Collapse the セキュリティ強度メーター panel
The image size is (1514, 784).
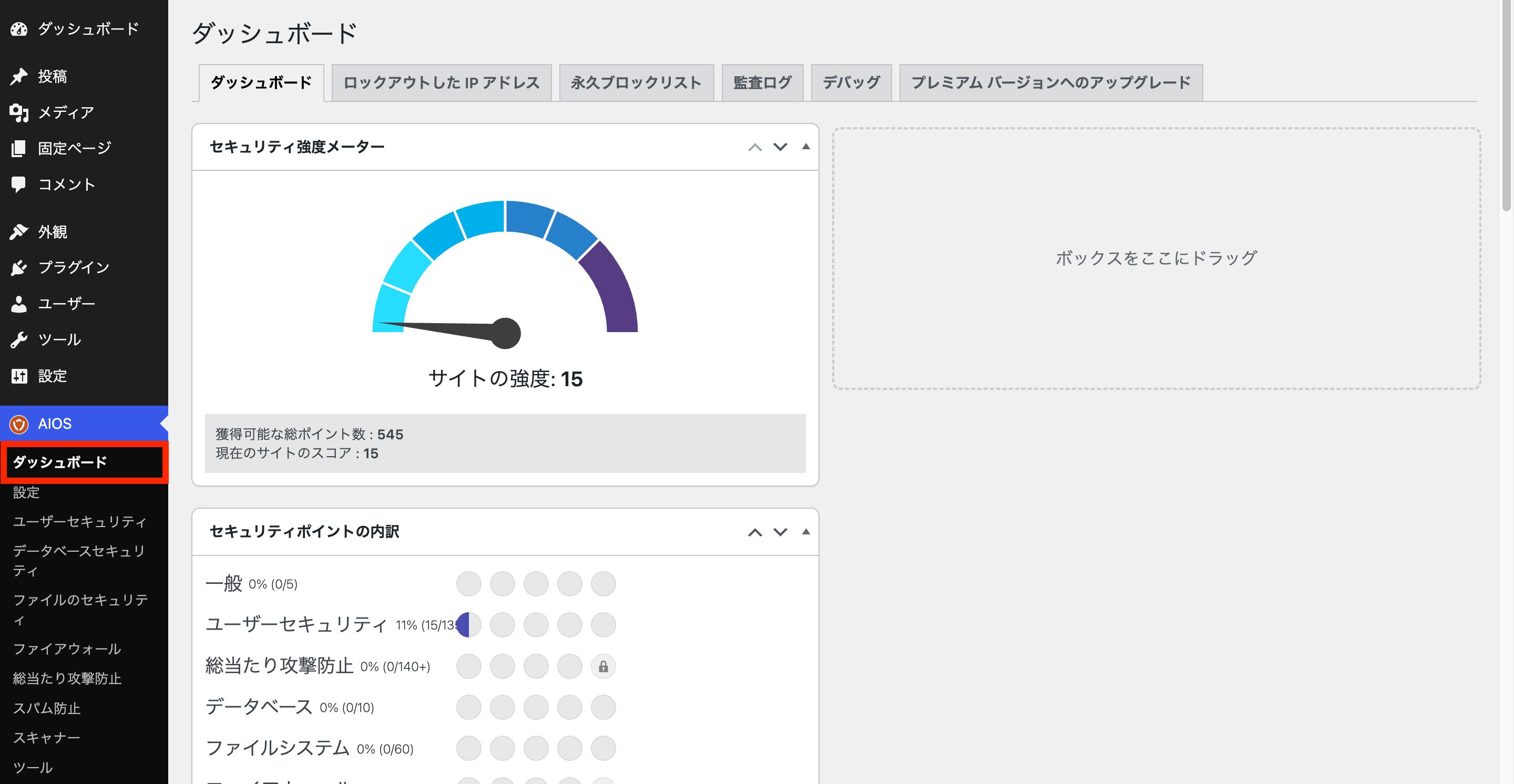pyautogui.click(x=806, y=147)
